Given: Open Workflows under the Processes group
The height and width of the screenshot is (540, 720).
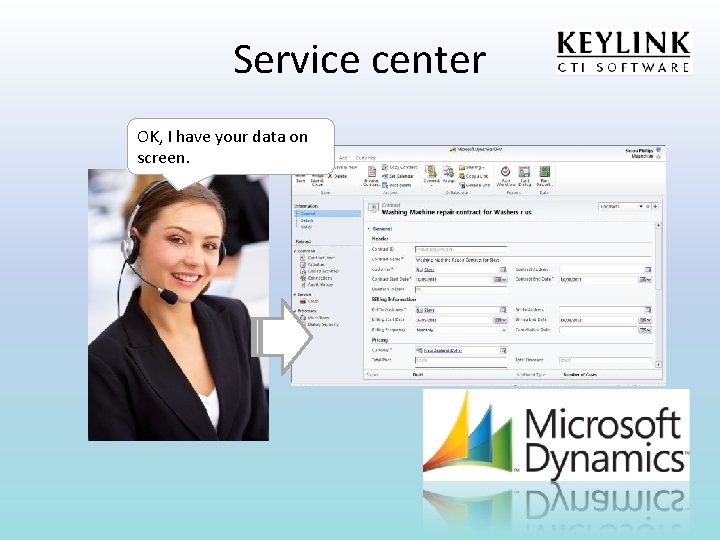Looking at the screenshot, I should 315,318.
